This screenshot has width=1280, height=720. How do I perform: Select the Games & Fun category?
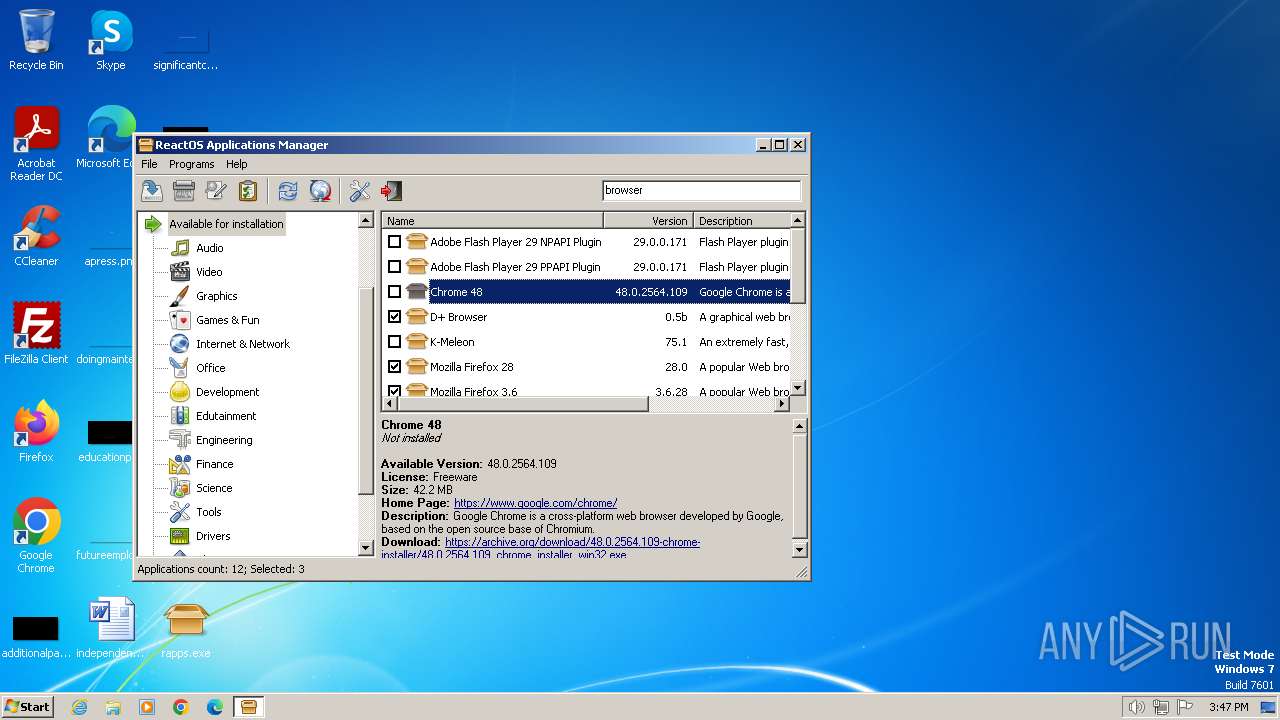(x=227, y=320)
